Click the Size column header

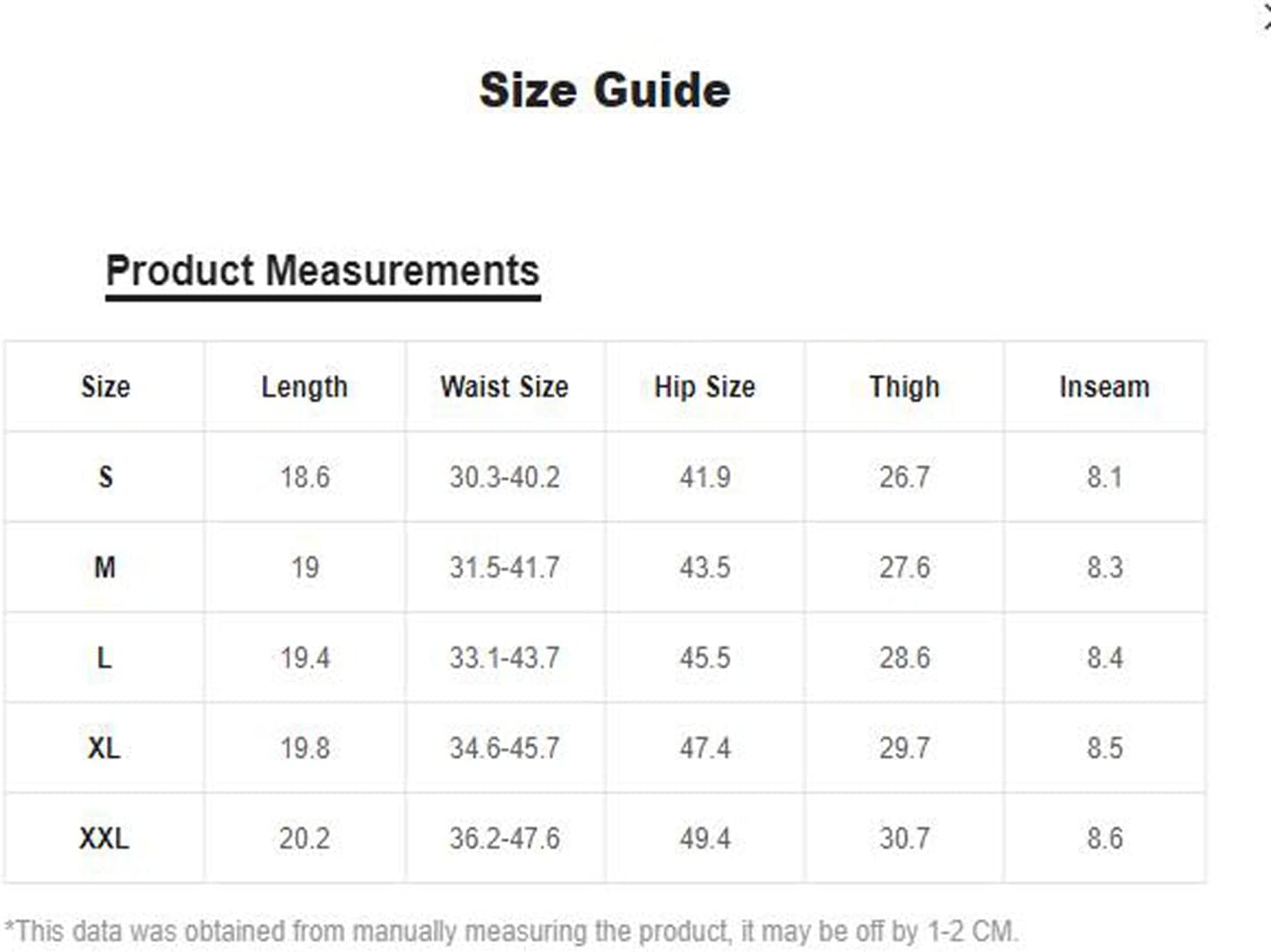click(105, 387)
